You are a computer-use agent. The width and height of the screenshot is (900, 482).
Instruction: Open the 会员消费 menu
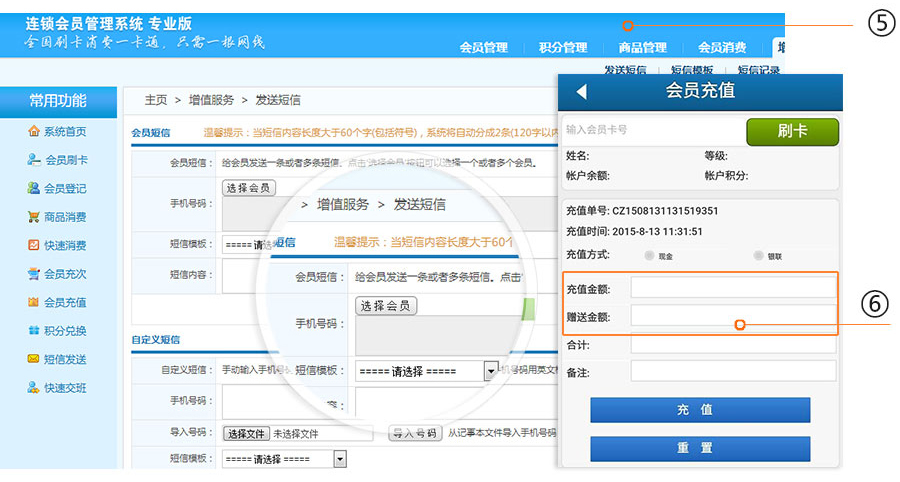coord(722,48)
